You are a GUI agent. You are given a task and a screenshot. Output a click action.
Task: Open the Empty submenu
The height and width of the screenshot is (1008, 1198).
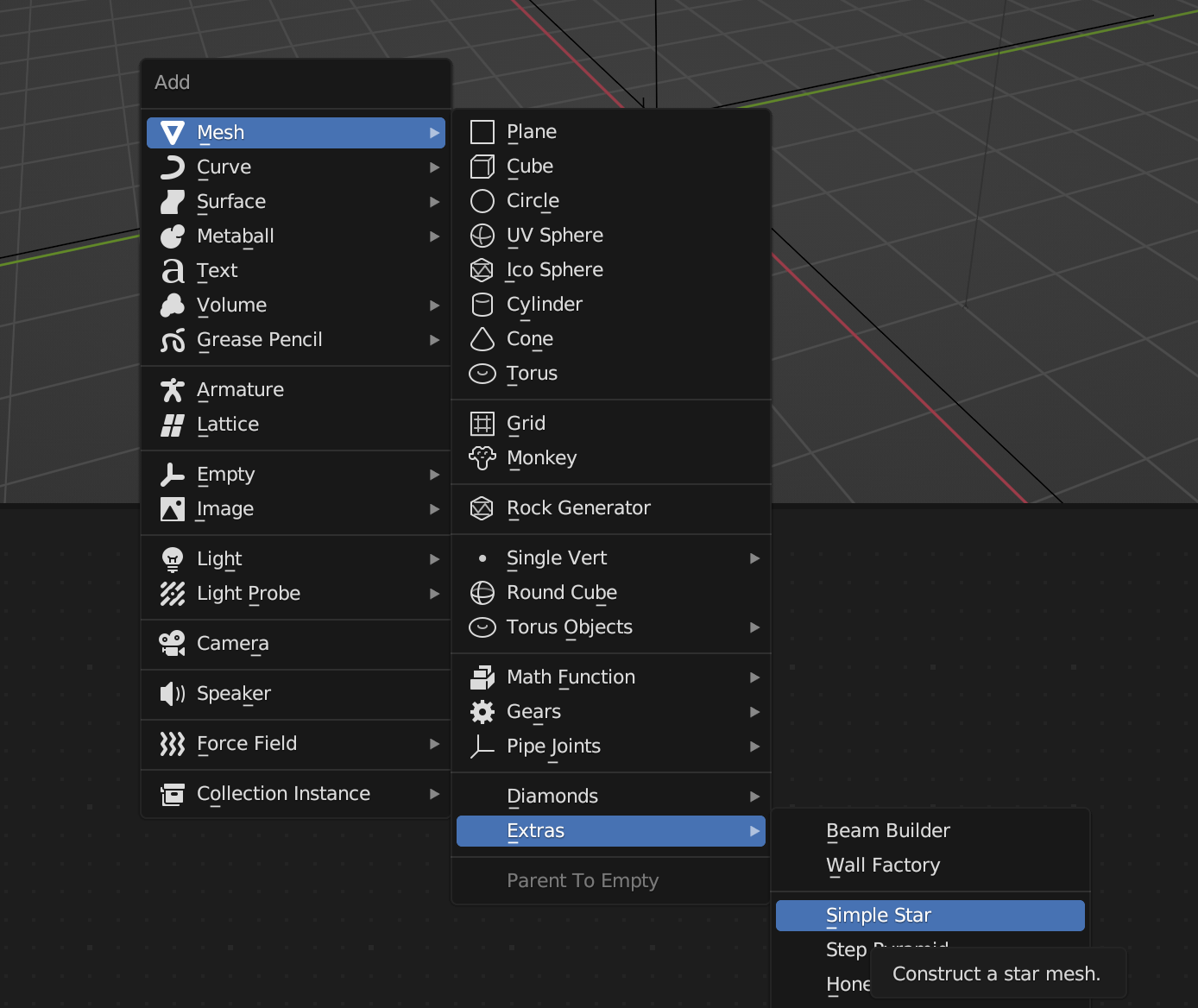pos(296,475)
